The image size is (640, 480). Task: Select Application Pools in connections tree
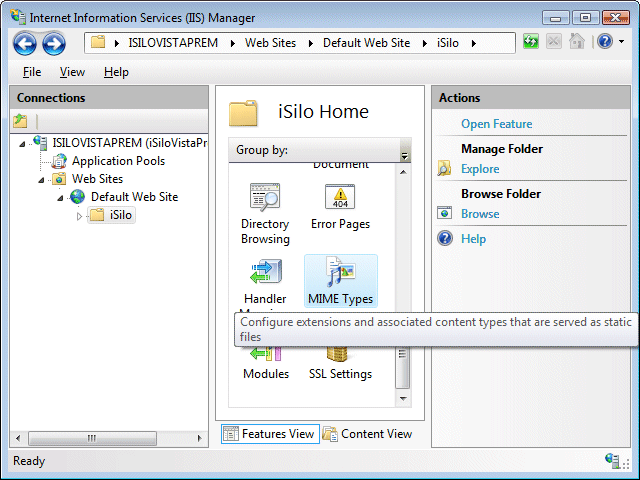(x=118, y=161)
